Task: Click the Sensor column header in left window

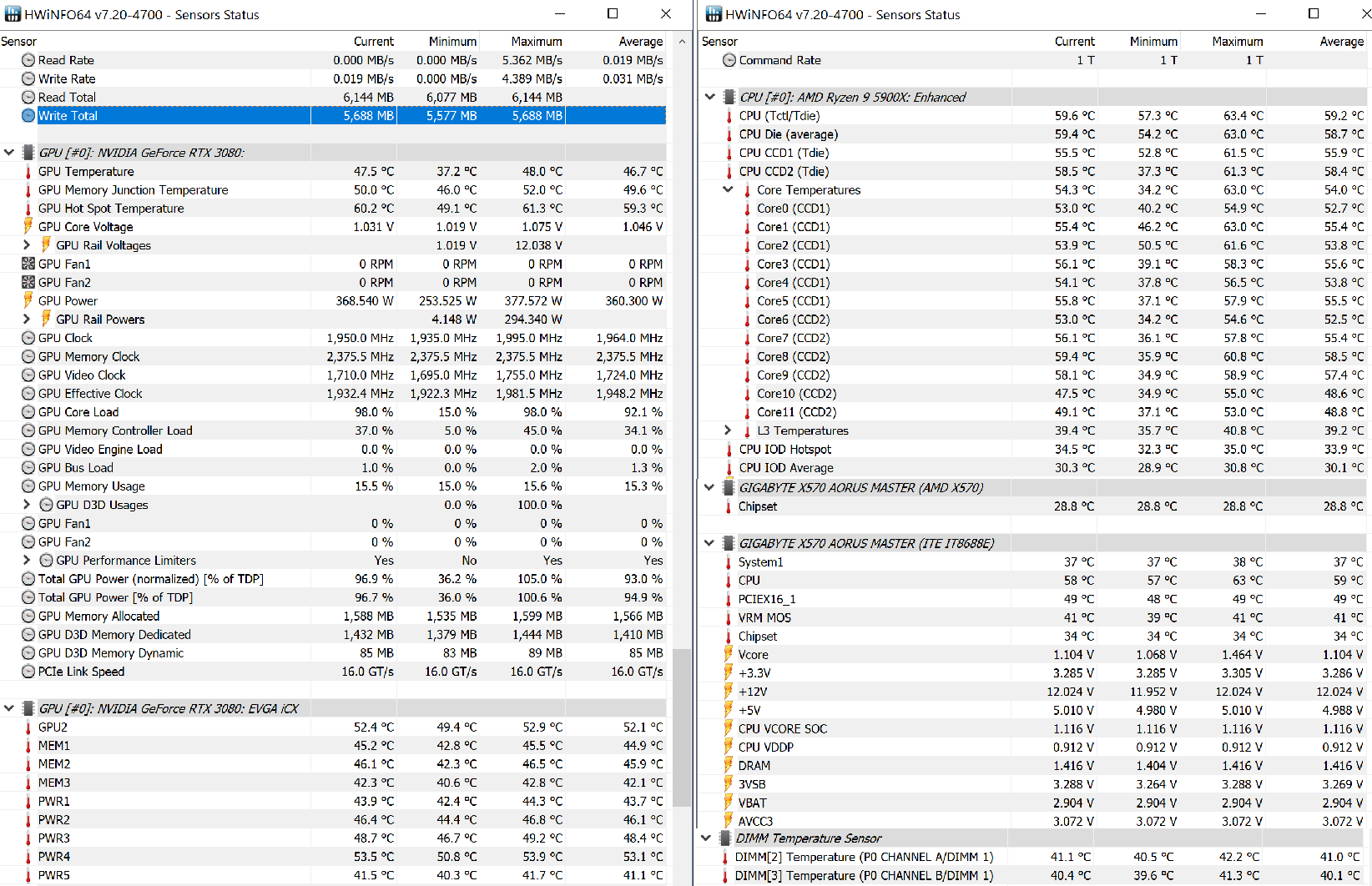Action: 18,41
